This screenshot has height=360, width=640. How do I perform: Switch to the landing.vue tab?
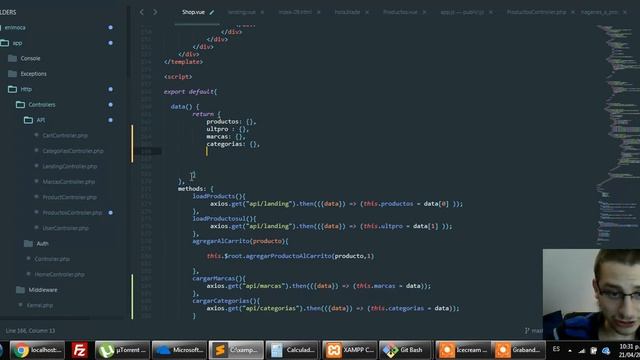(x=242, y=12)
